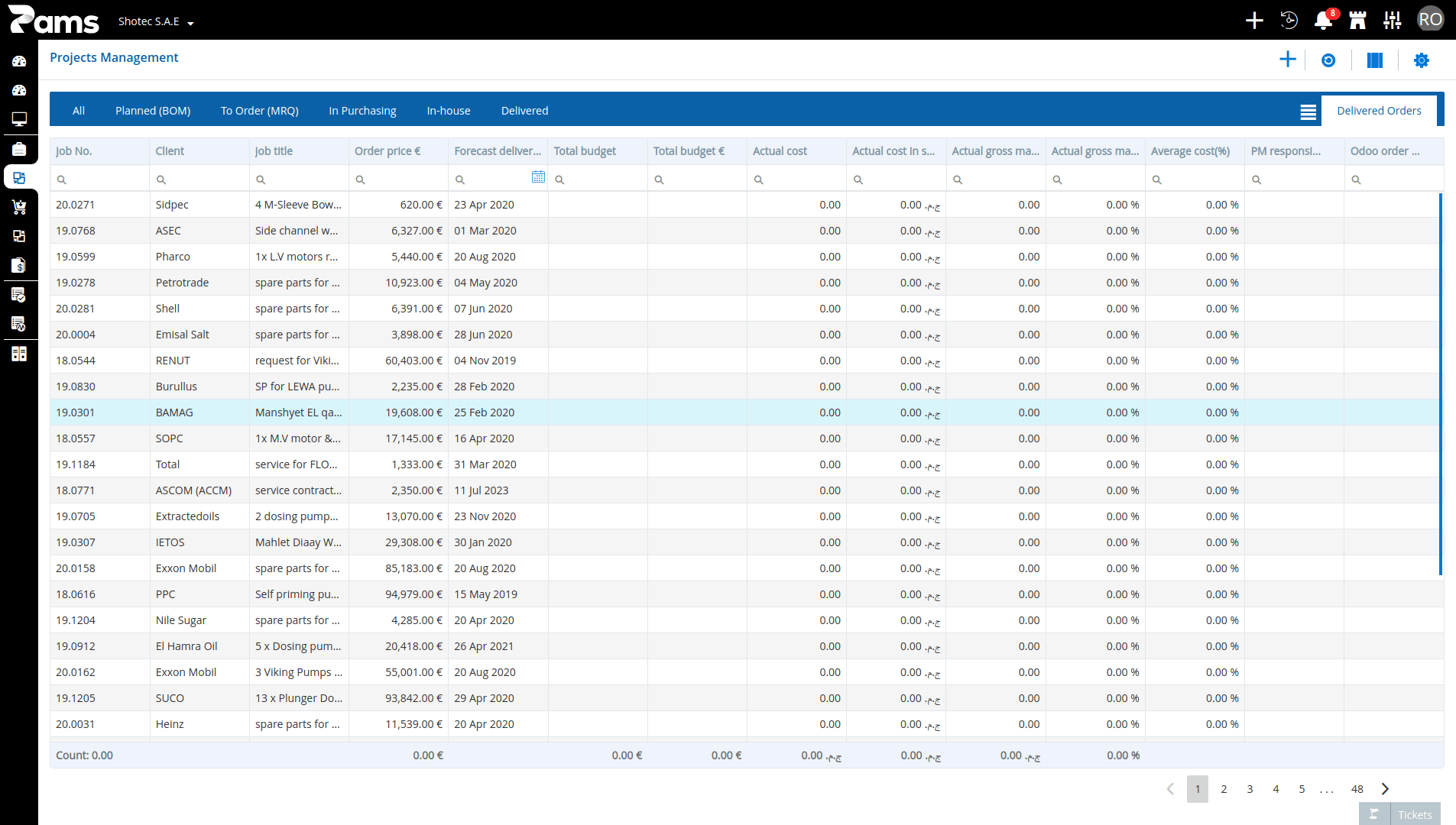This screenshot has height=825, width=1456.
Task: Go to page 3
Action: [x=1250, y=789]
